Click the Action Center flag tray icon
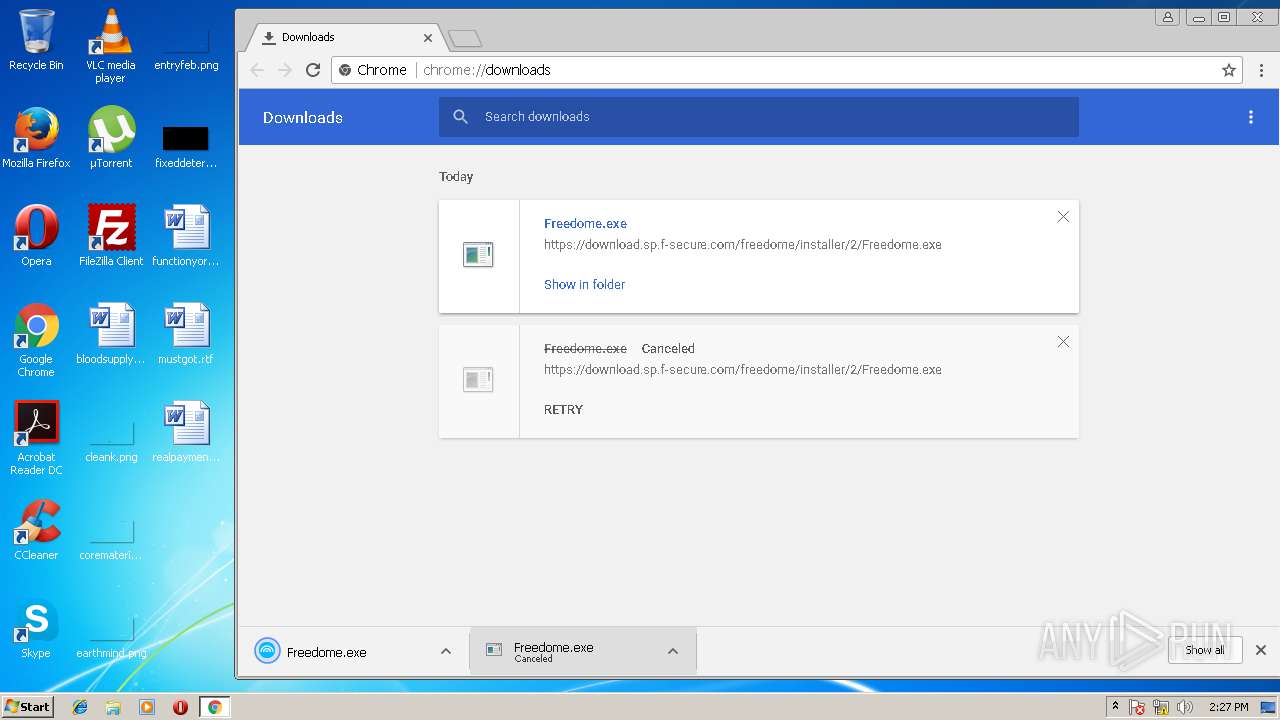 click(x=1137, y=707)
